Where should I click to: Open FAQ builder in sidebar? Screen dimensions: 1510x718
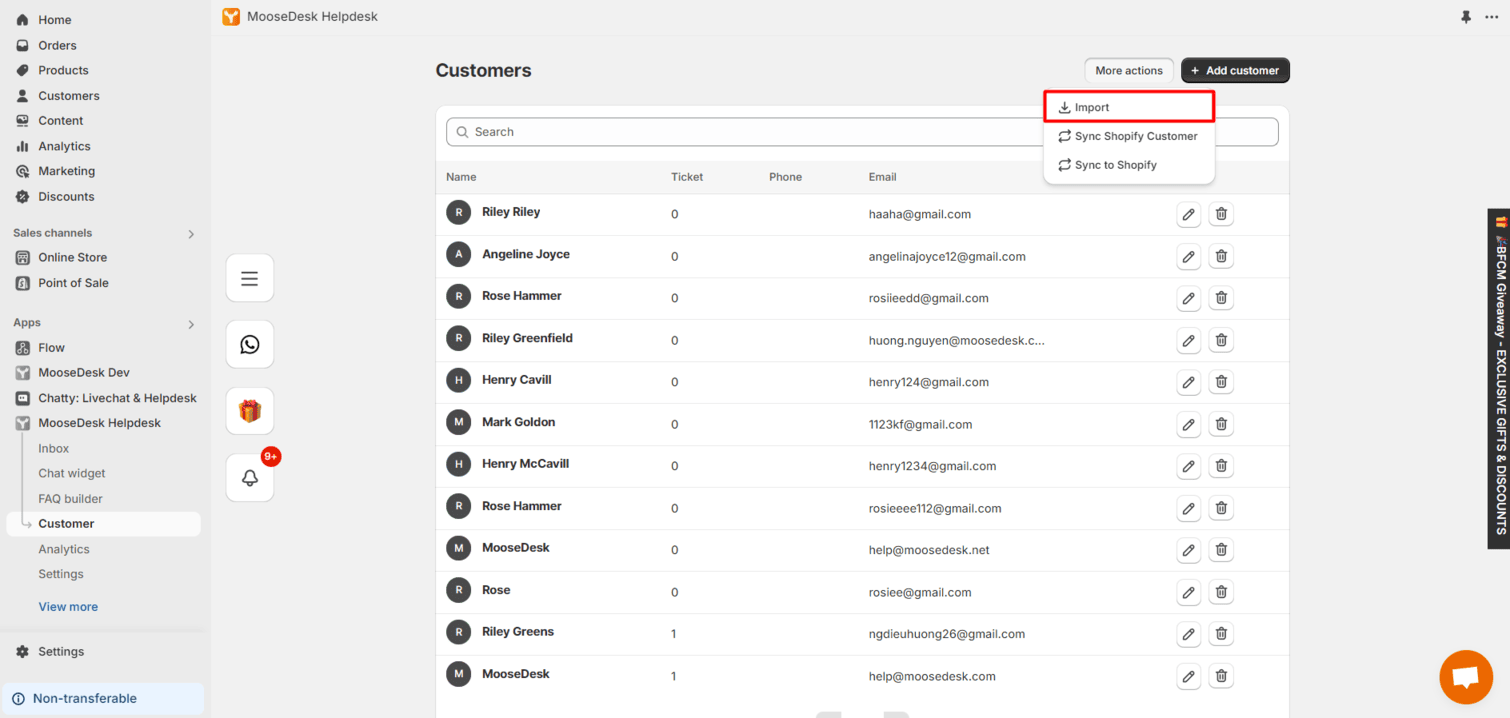coord(70,499)
